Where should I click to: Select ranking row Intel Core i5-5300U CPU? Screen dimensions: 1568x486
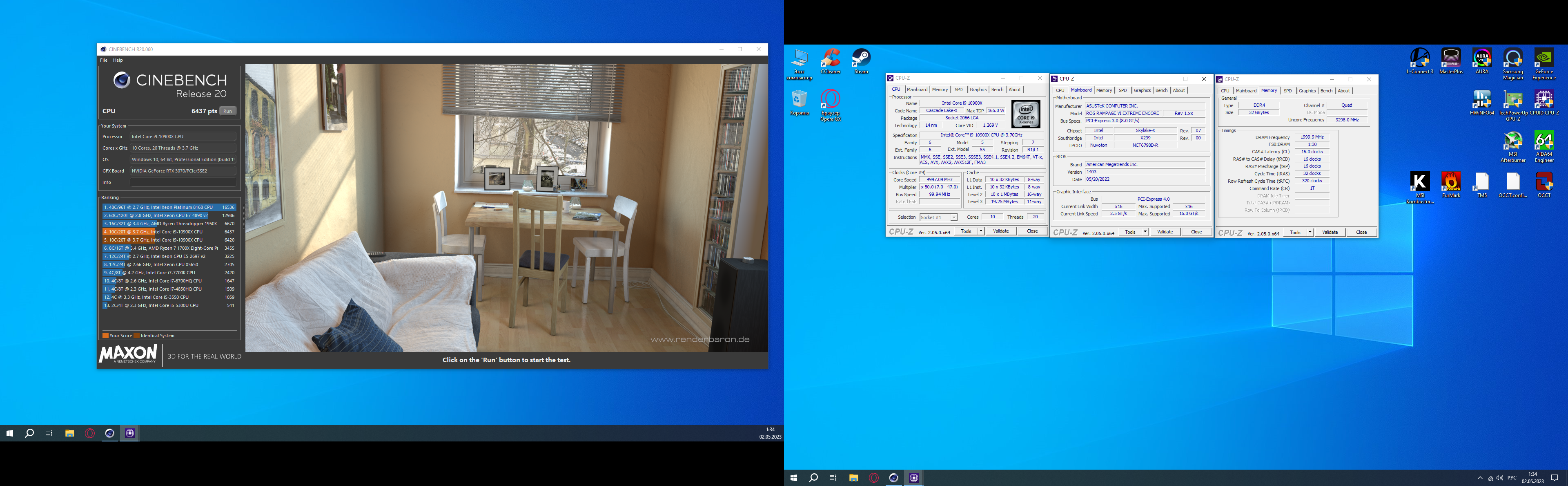pos(169,306)
